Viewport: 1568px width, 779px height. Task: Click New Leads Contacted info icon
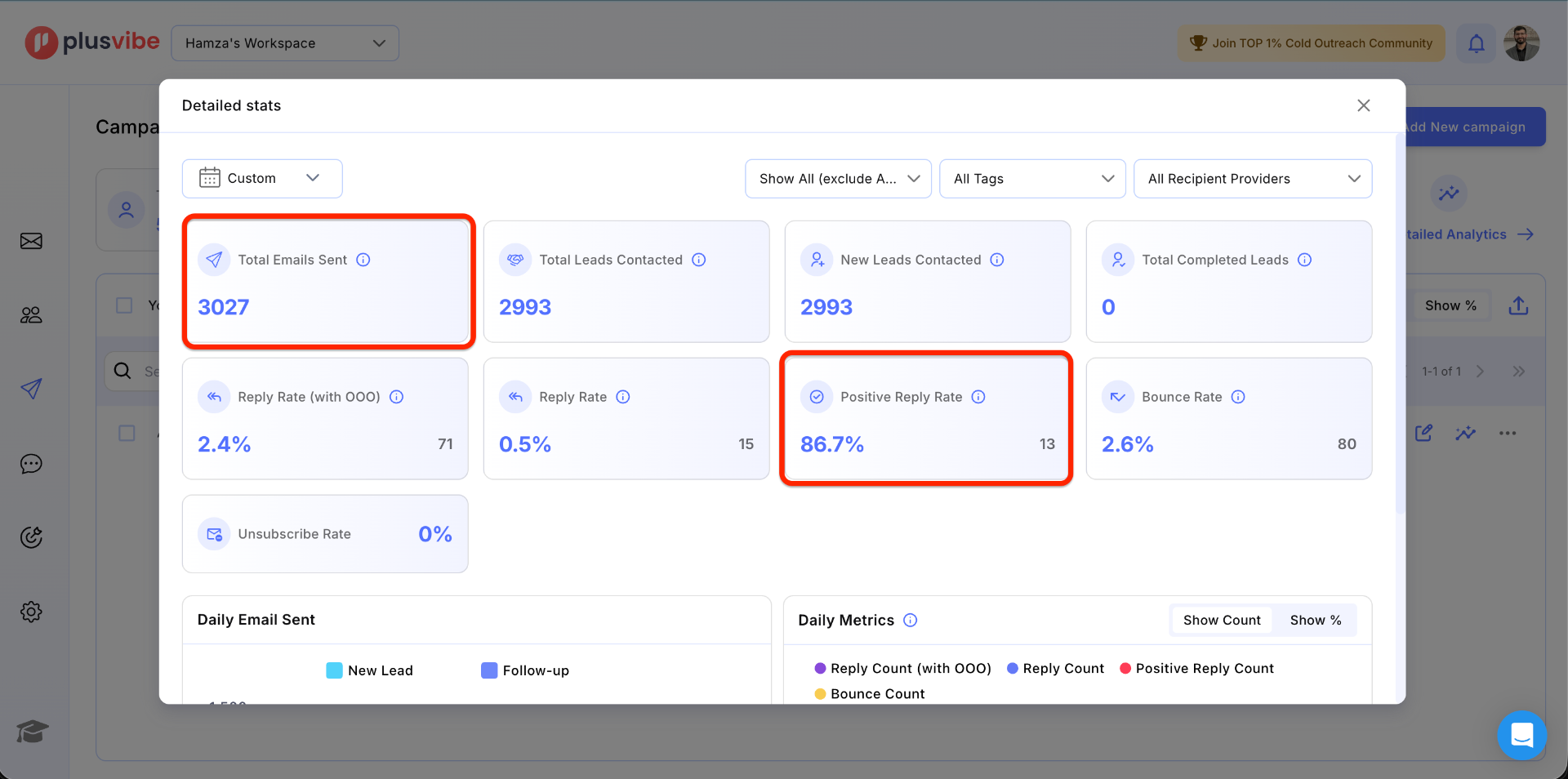pyautogui.click(x=997, y=260)
